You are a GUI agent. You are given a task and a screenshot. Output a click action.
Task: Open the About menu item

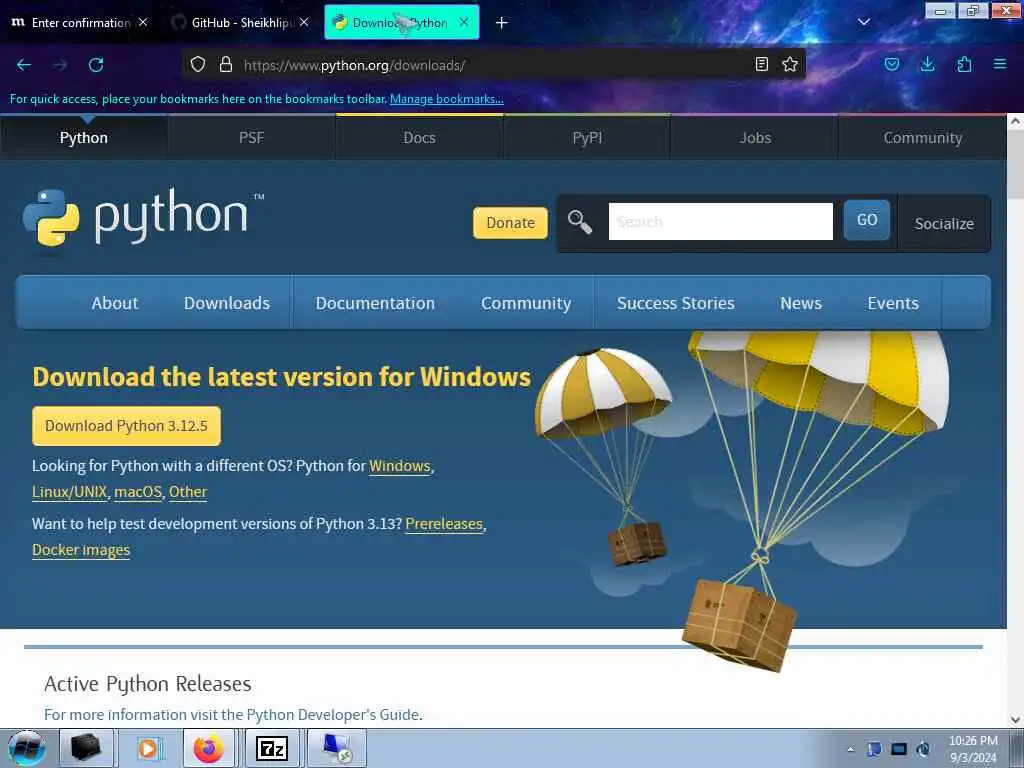coord(115,303)
